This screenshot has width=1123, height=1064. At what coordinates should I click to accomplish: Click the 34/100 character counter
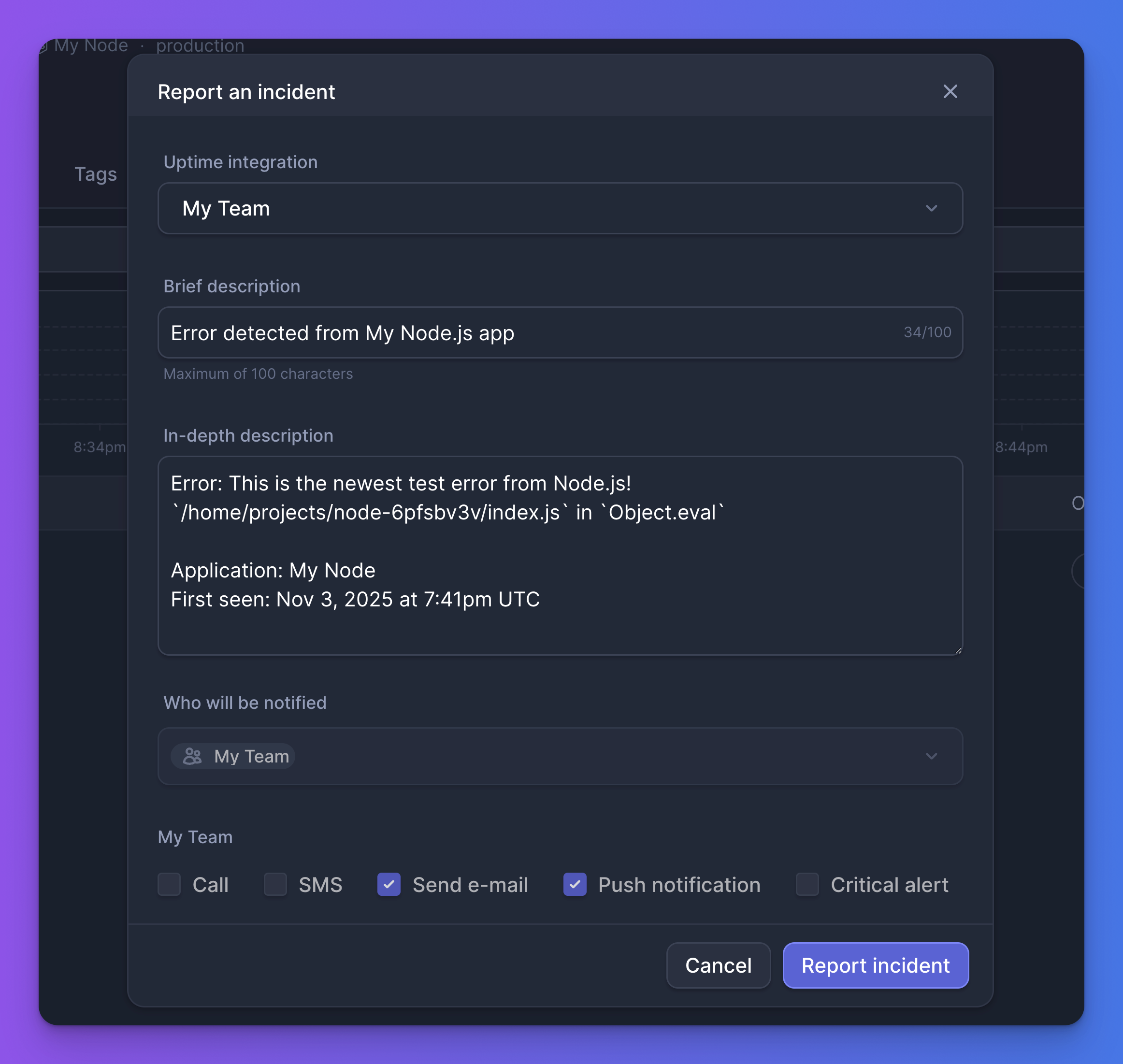click(x=927, y=332)
